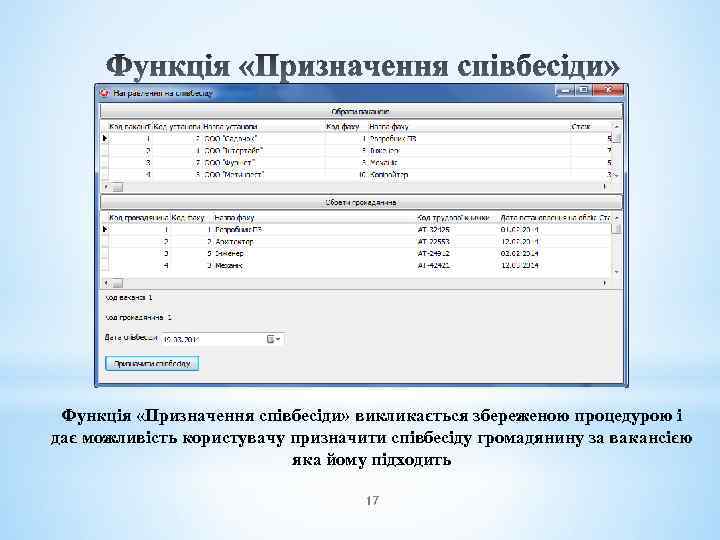Image resolution: width=720 pixels, height=540 pixels.
Task: Click the right arrow of the lower grid's horizontal scrollbar
Action: [605, 283]
